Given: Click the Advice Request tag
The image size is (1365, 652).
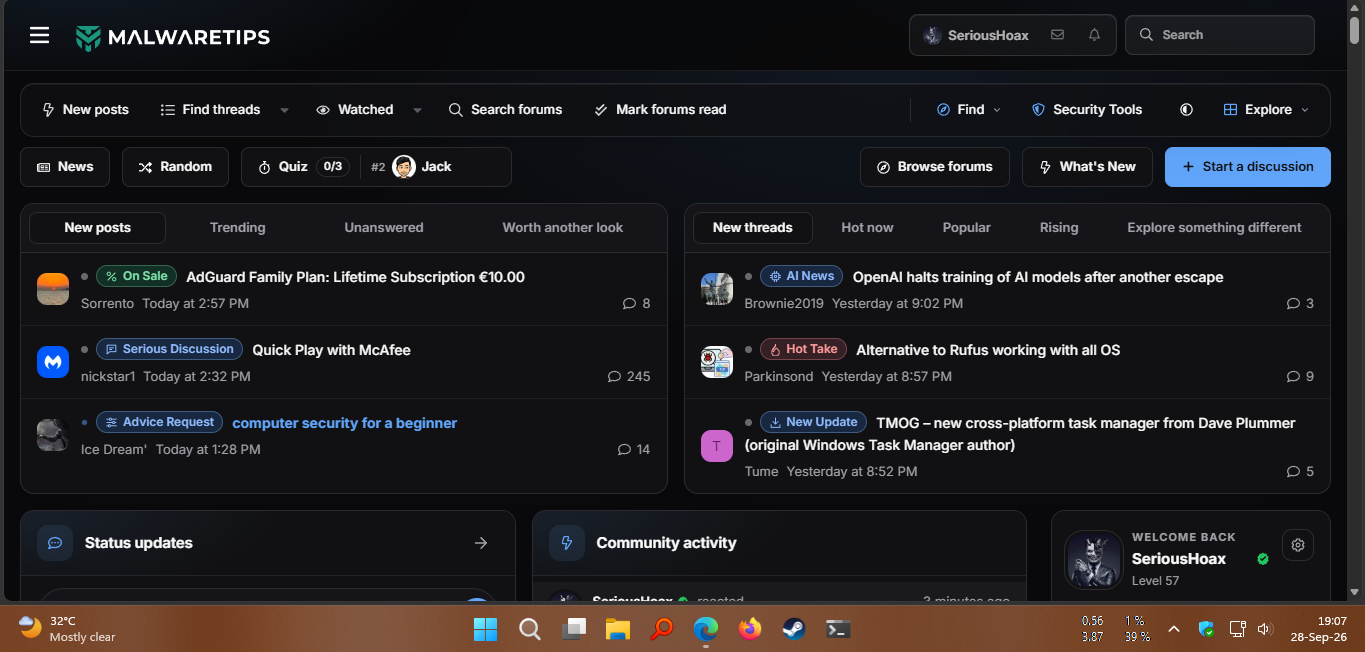Looking at the screenshot, I should (160, 422).
